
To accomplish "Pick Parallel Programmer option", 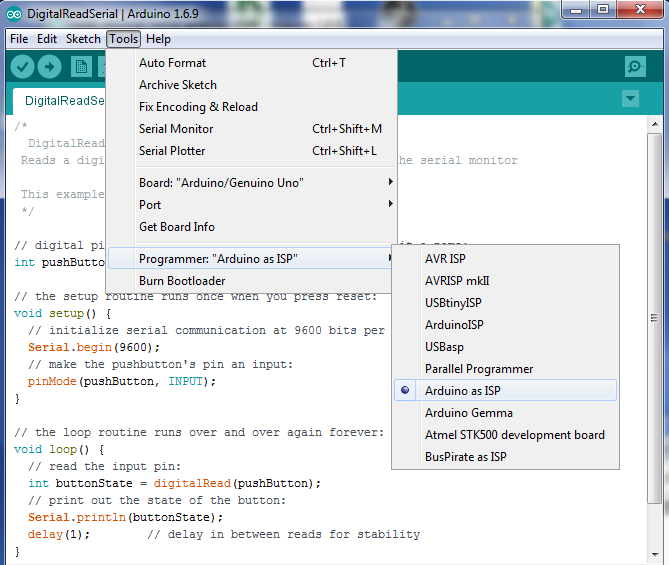I will point(505,369).
